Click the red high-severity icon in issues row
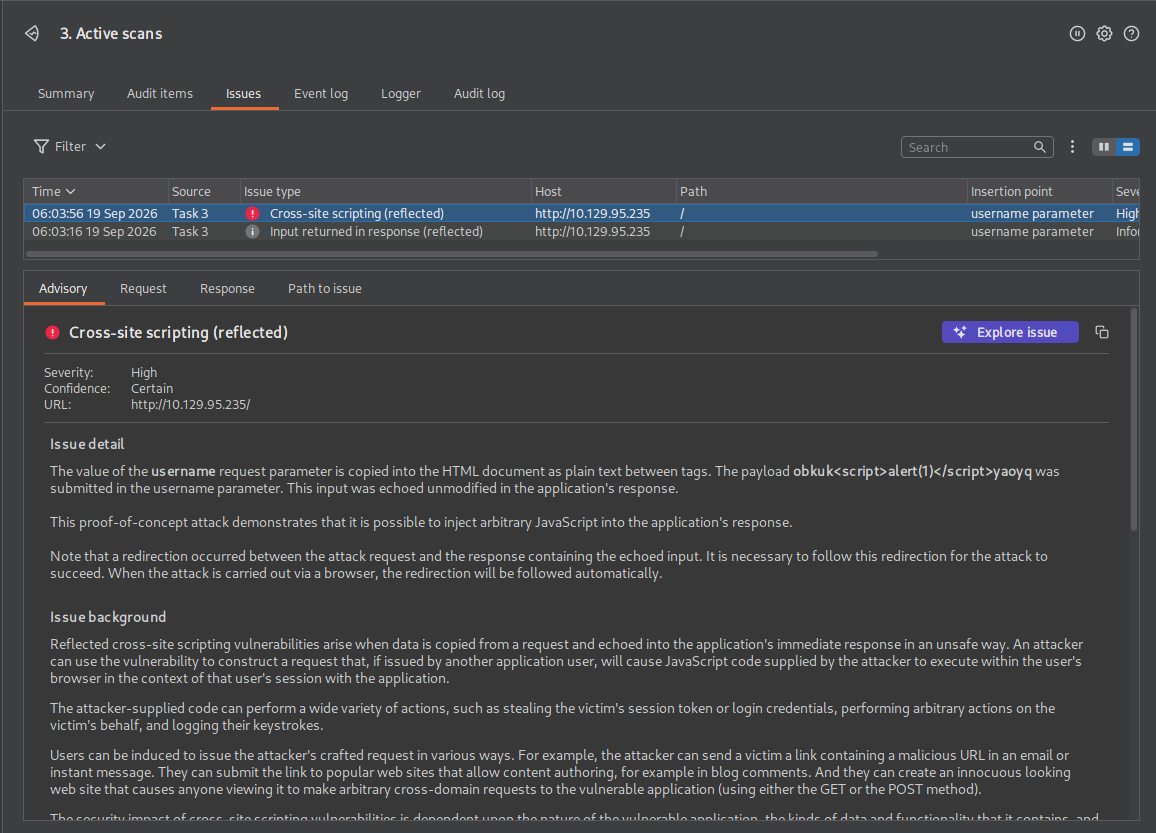The height and width of the screenshot is (833, 1156). pyautogui.click(x=252, y=213)
